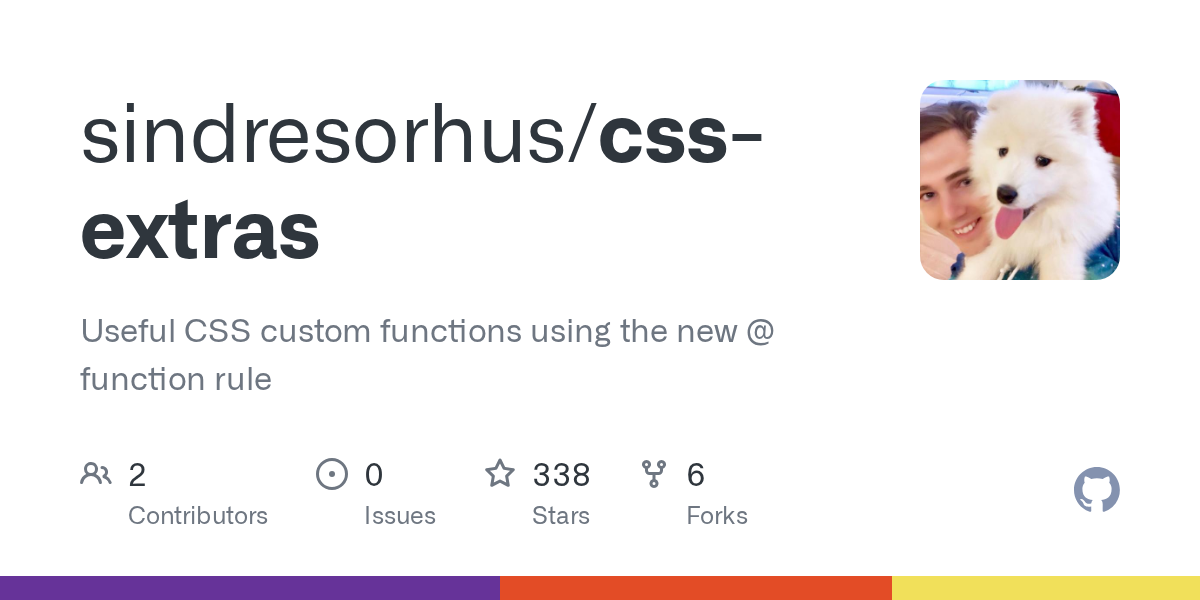Screen dimensions: 1200x600
Task: Select the "Stars" label
Action: (561, 516)
